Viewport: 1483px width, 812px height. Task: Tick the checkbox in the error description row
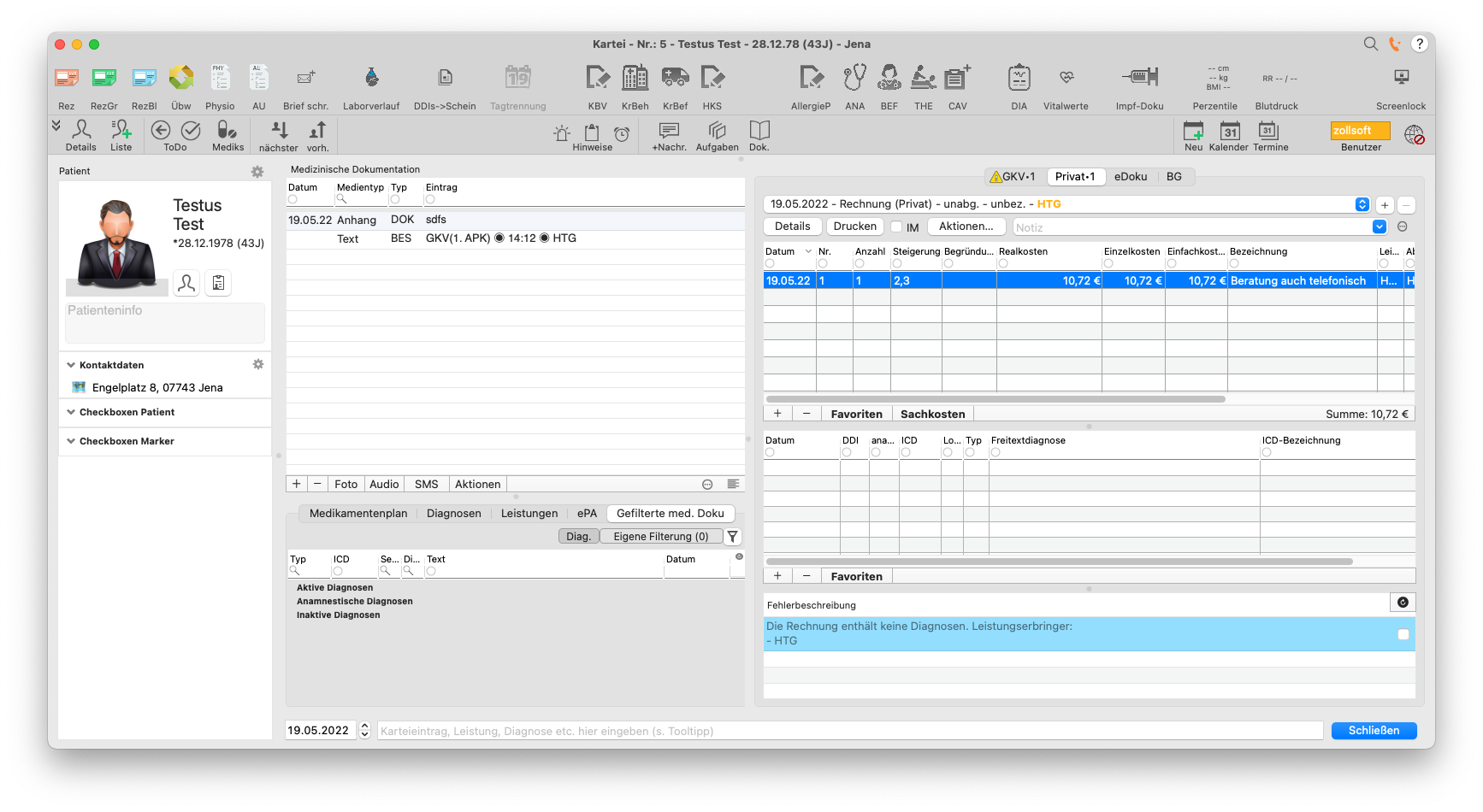coord(1403,634)
